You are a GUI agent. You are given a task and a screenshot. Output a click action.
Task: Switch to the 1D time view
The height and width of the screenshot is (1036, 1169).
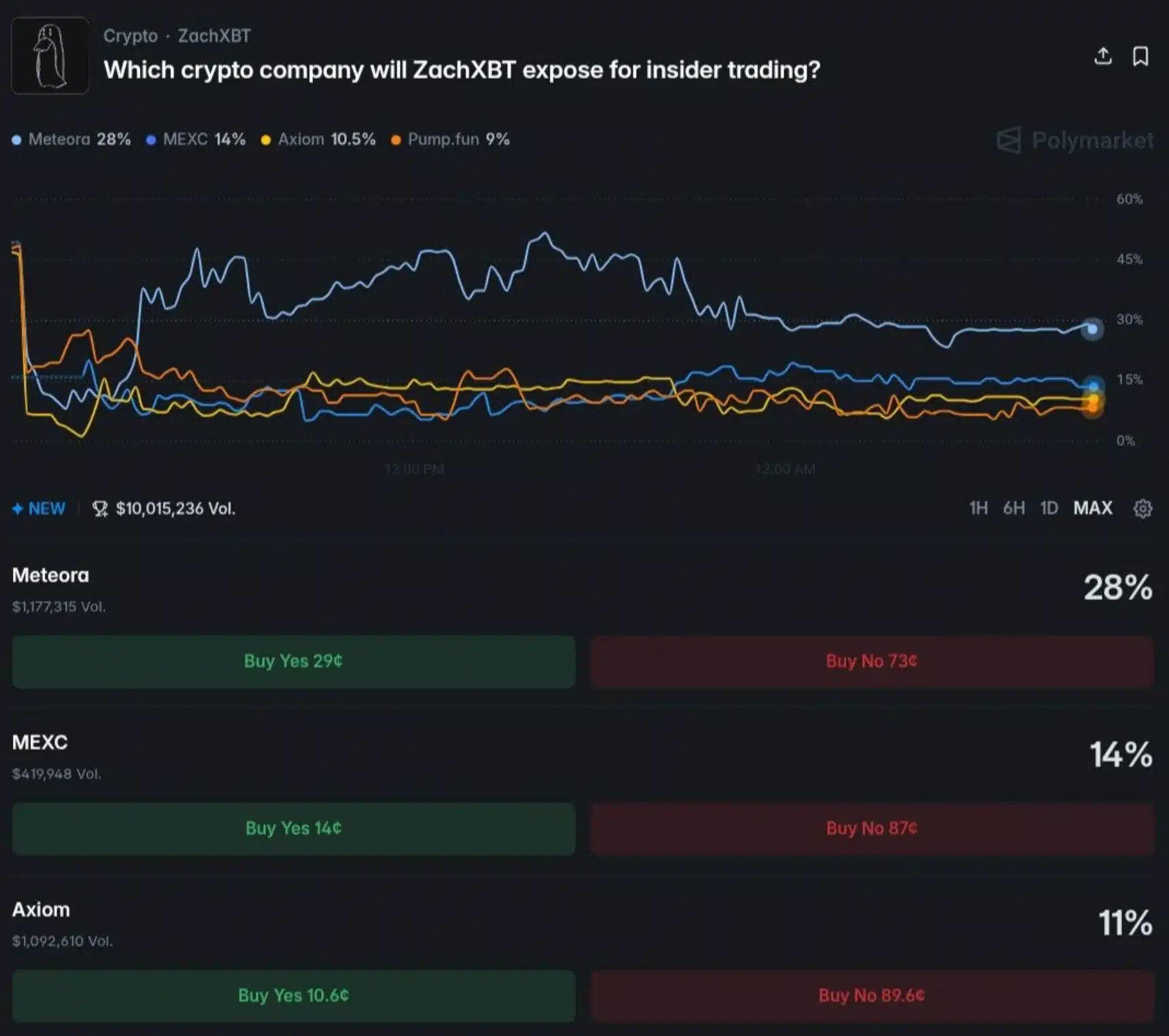tap(1048, 508)
